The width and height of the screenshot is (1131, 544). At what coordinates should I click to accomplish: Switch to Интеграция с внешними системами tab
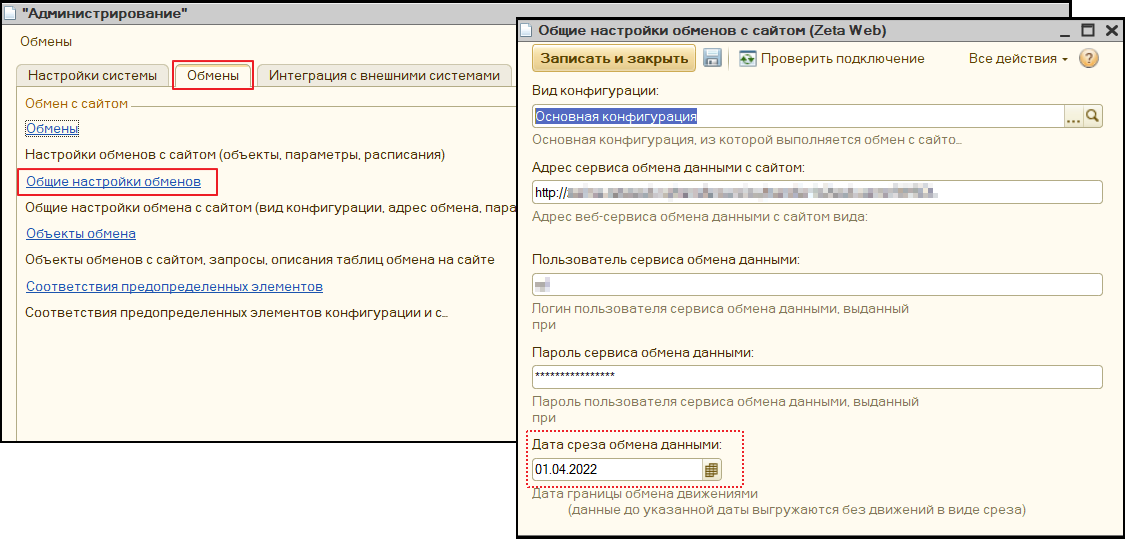coord(384,76)
